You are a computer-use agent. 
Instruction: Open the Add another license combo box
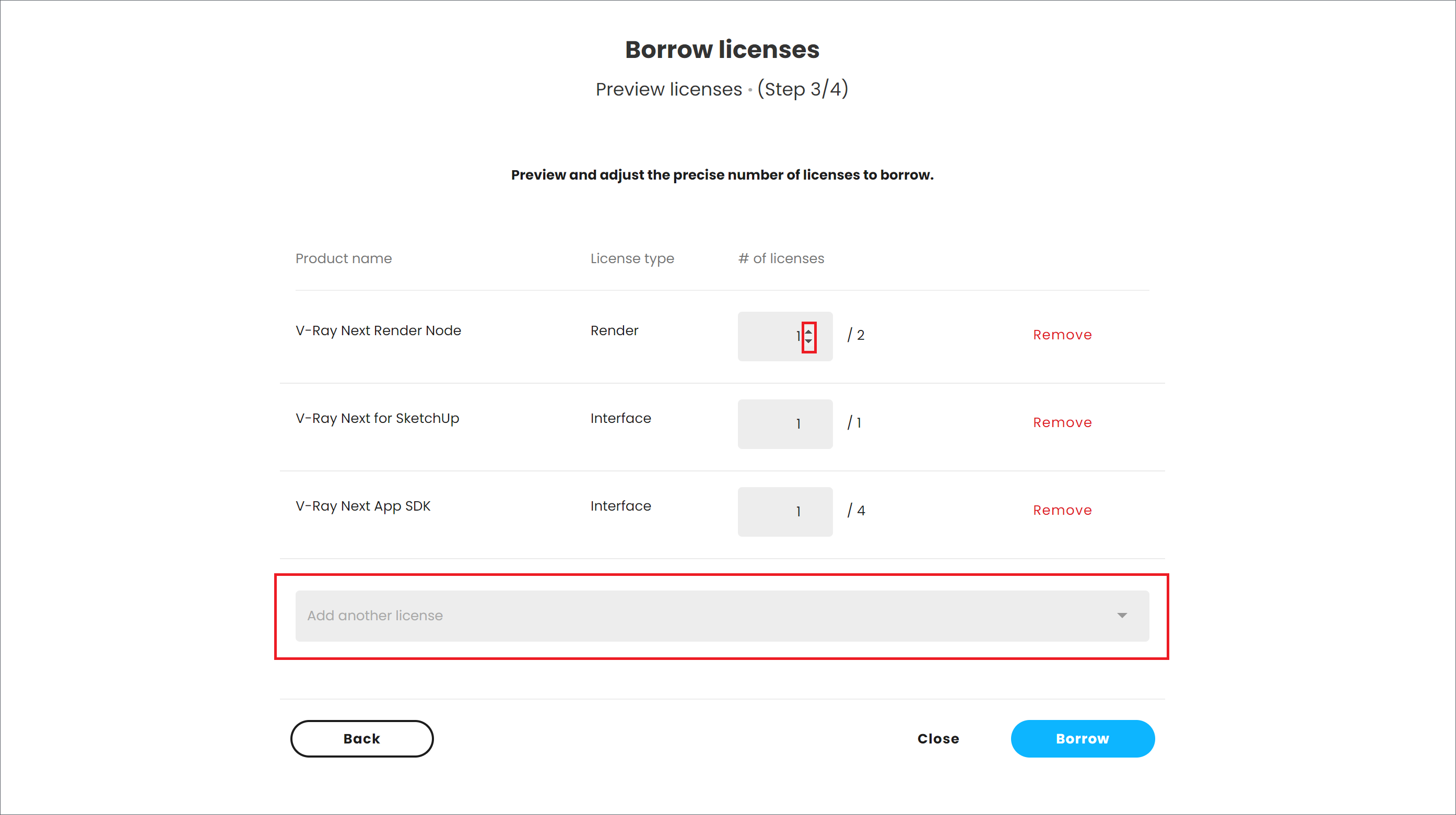tap(678, 616)
